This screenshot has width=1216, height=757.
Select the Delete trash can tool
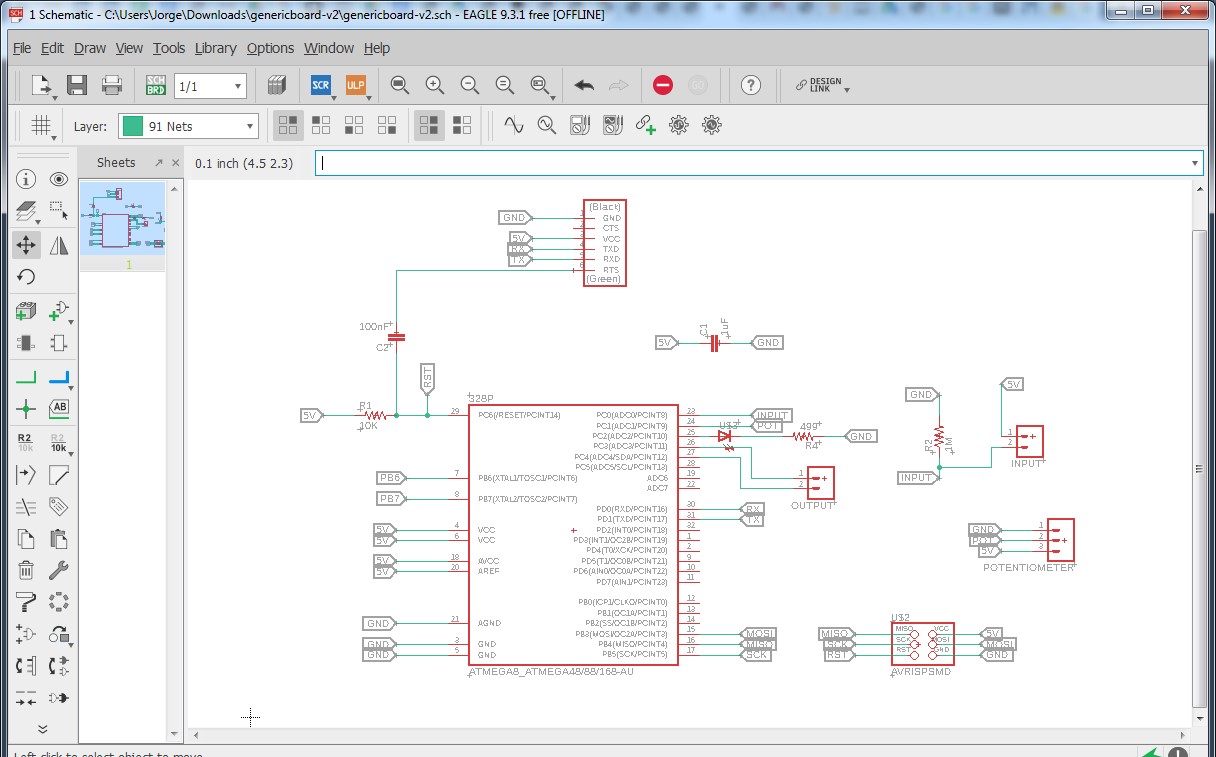(26, 571)
